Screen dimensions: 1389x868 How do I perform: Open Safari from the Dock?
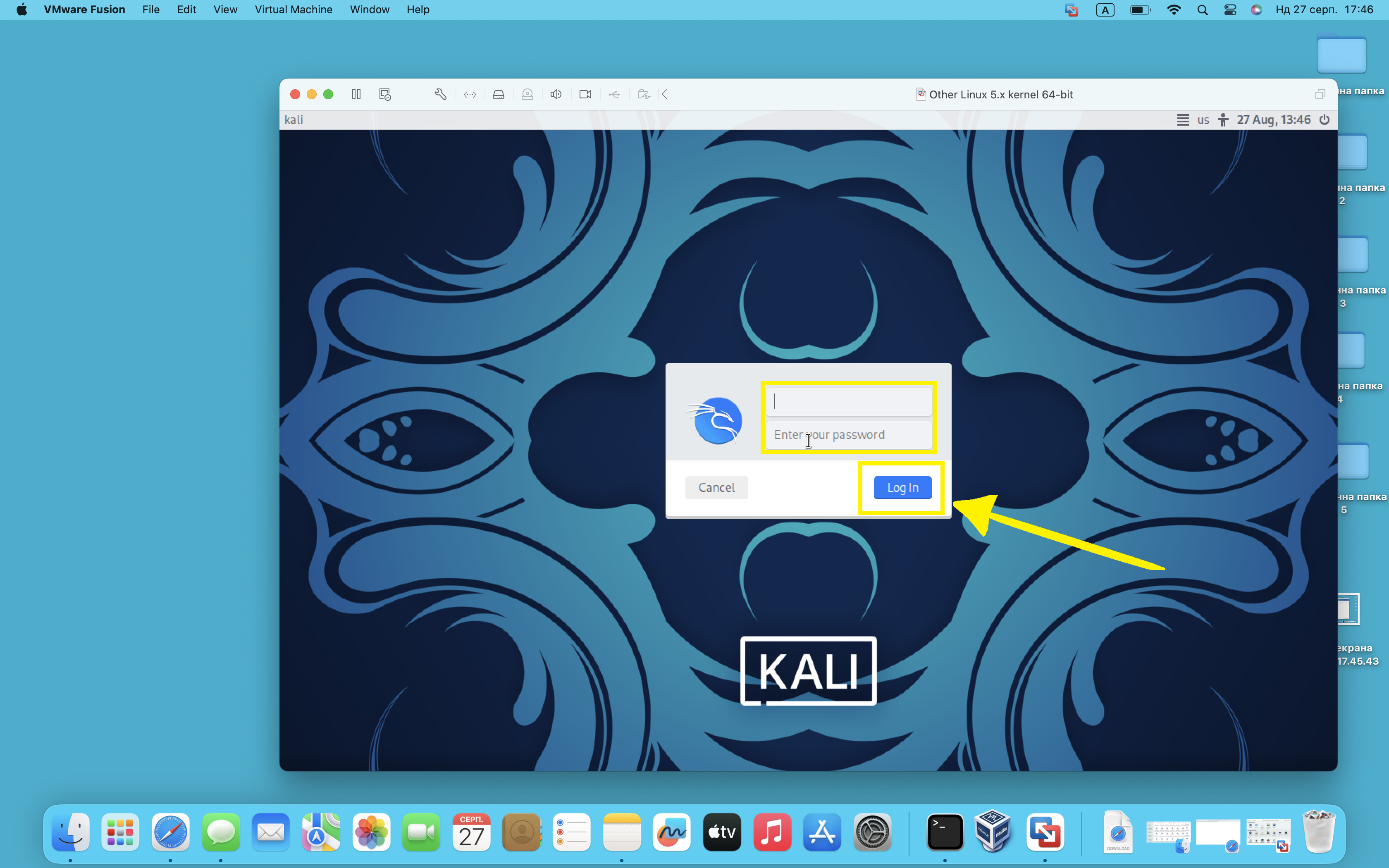point(170,832)
